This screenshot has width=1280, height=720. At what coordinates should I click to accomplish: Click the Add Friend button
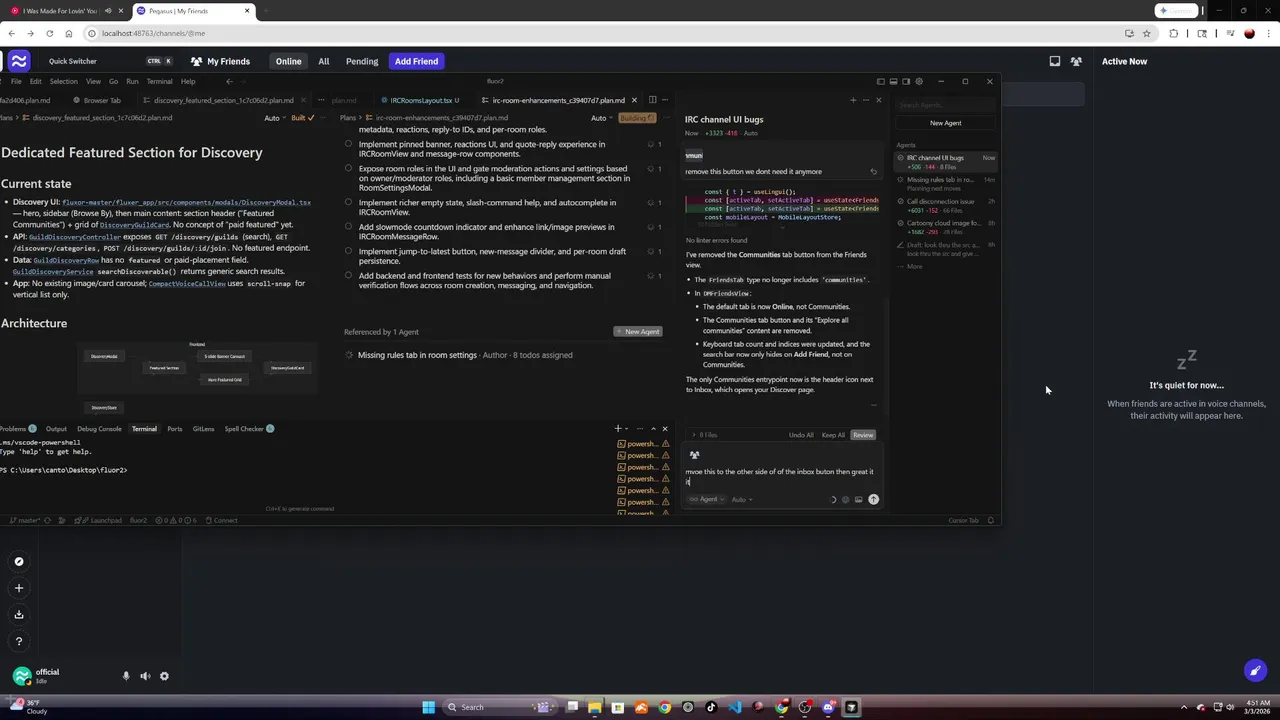[416, 61]
